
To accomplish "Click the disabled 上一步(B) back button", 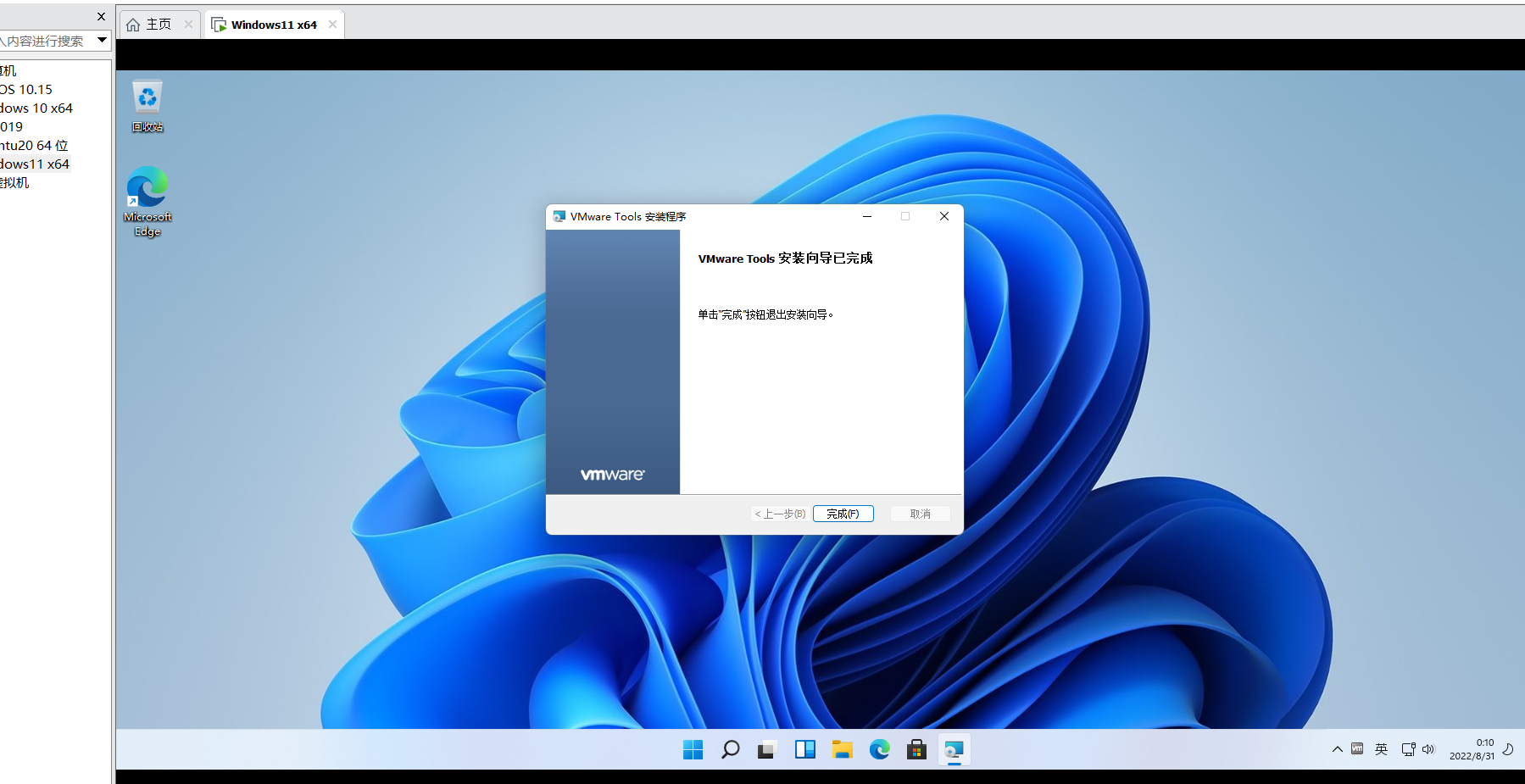I will [780, 514].
